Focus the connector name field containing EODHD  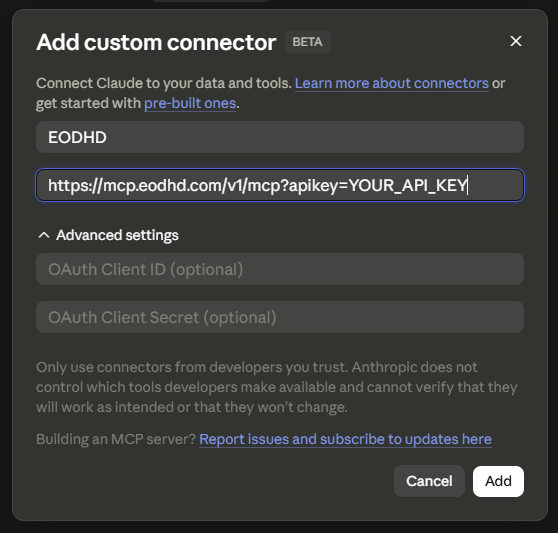click(280, 137)
